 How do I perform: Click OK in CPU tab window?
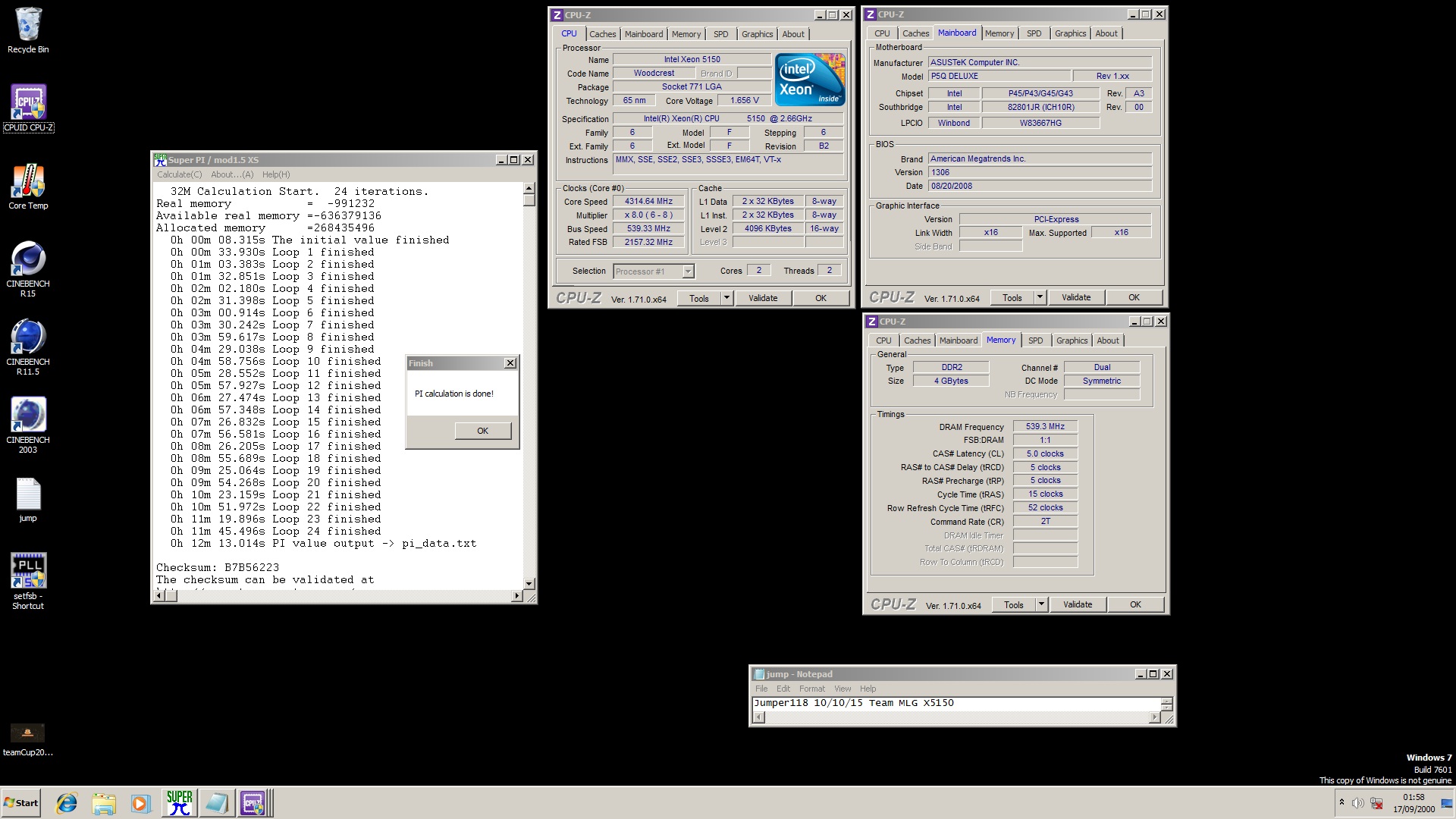pyautogui.click(x=821, y=299)
